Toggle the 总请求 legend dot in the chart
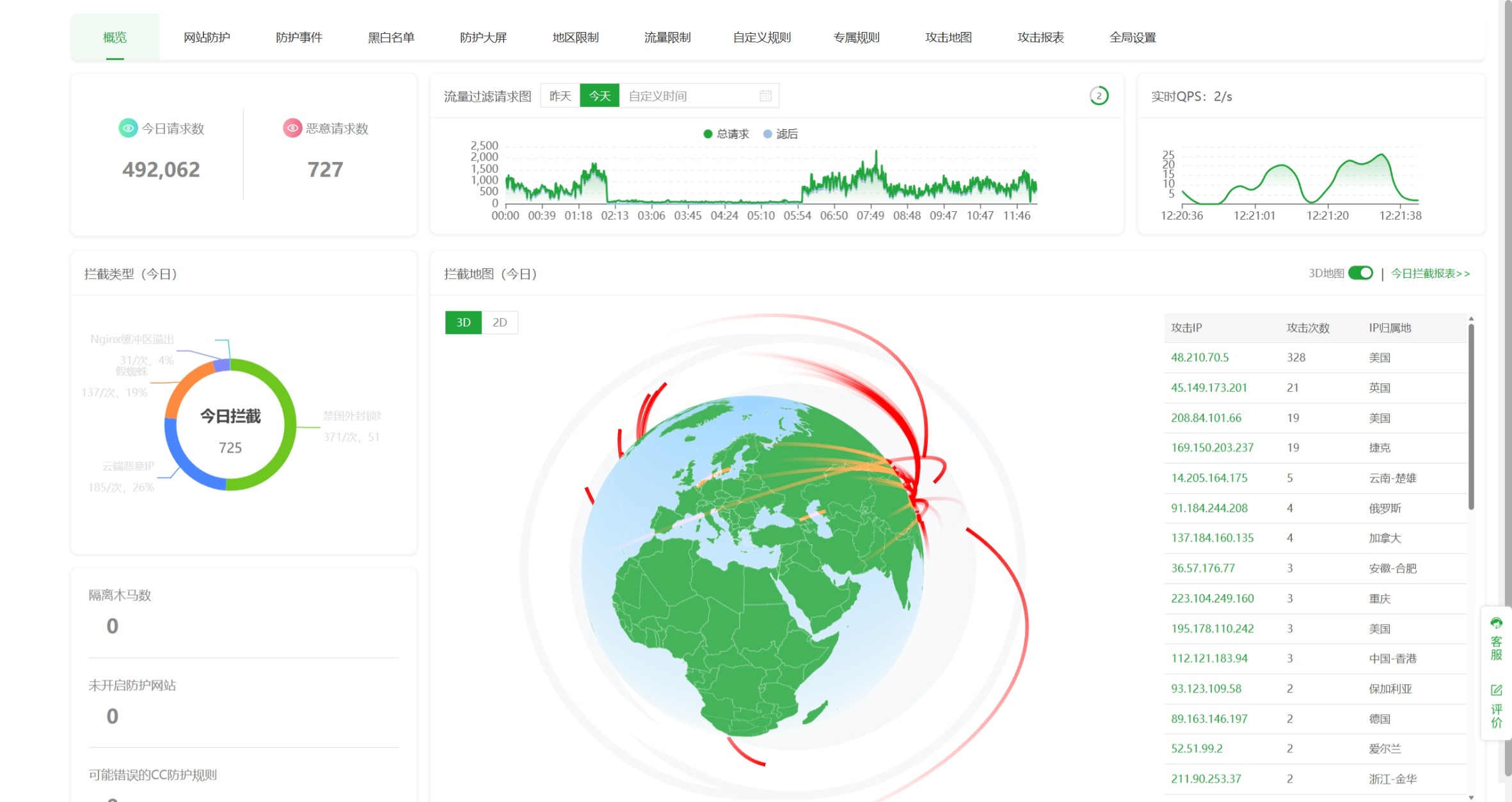This screenshot has height=802, width=1512. click(708, 134)
